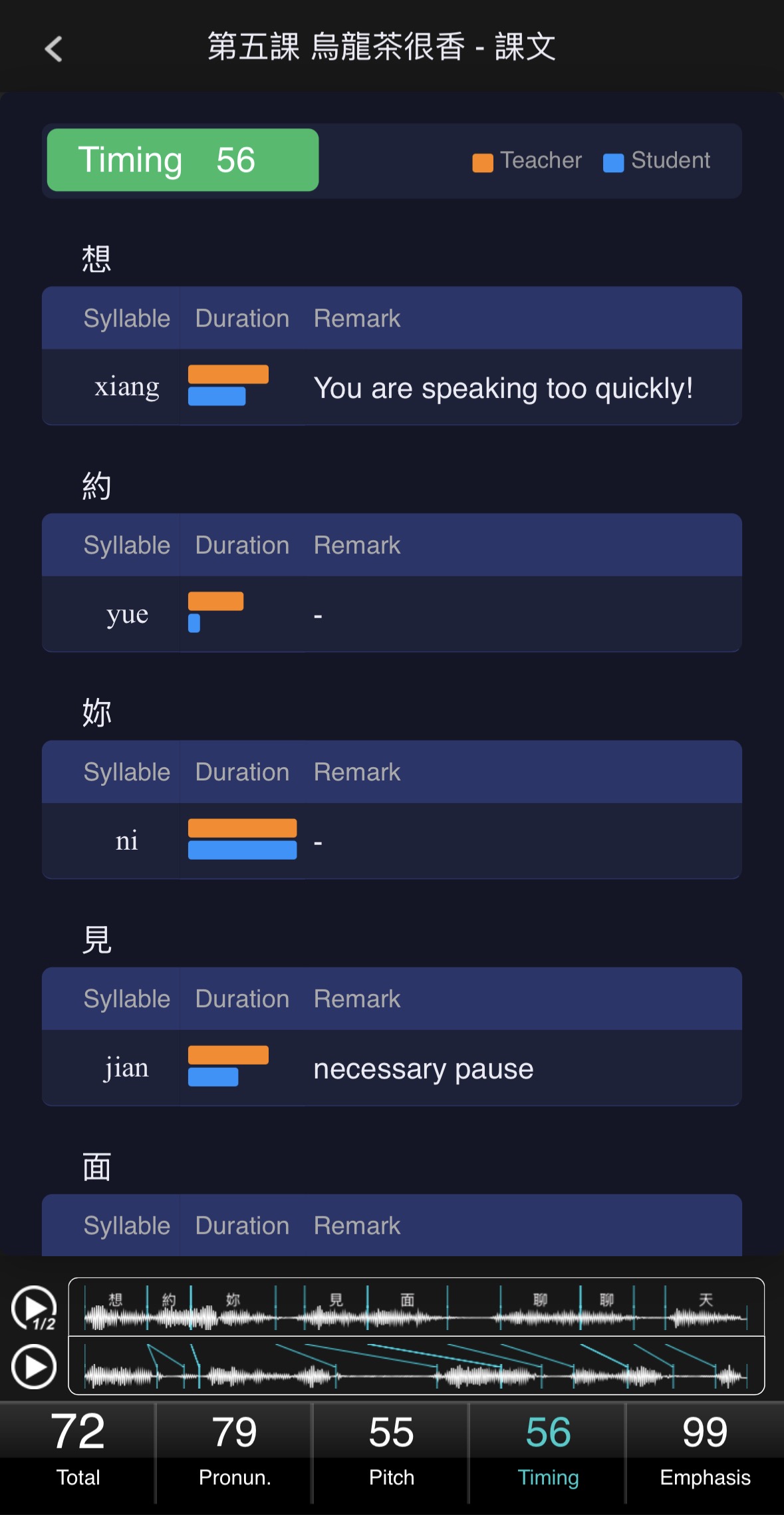The height and width of the screenshot is (1515, 784).
Task: Tap the xiang duration bars
Action: (228, 385)
